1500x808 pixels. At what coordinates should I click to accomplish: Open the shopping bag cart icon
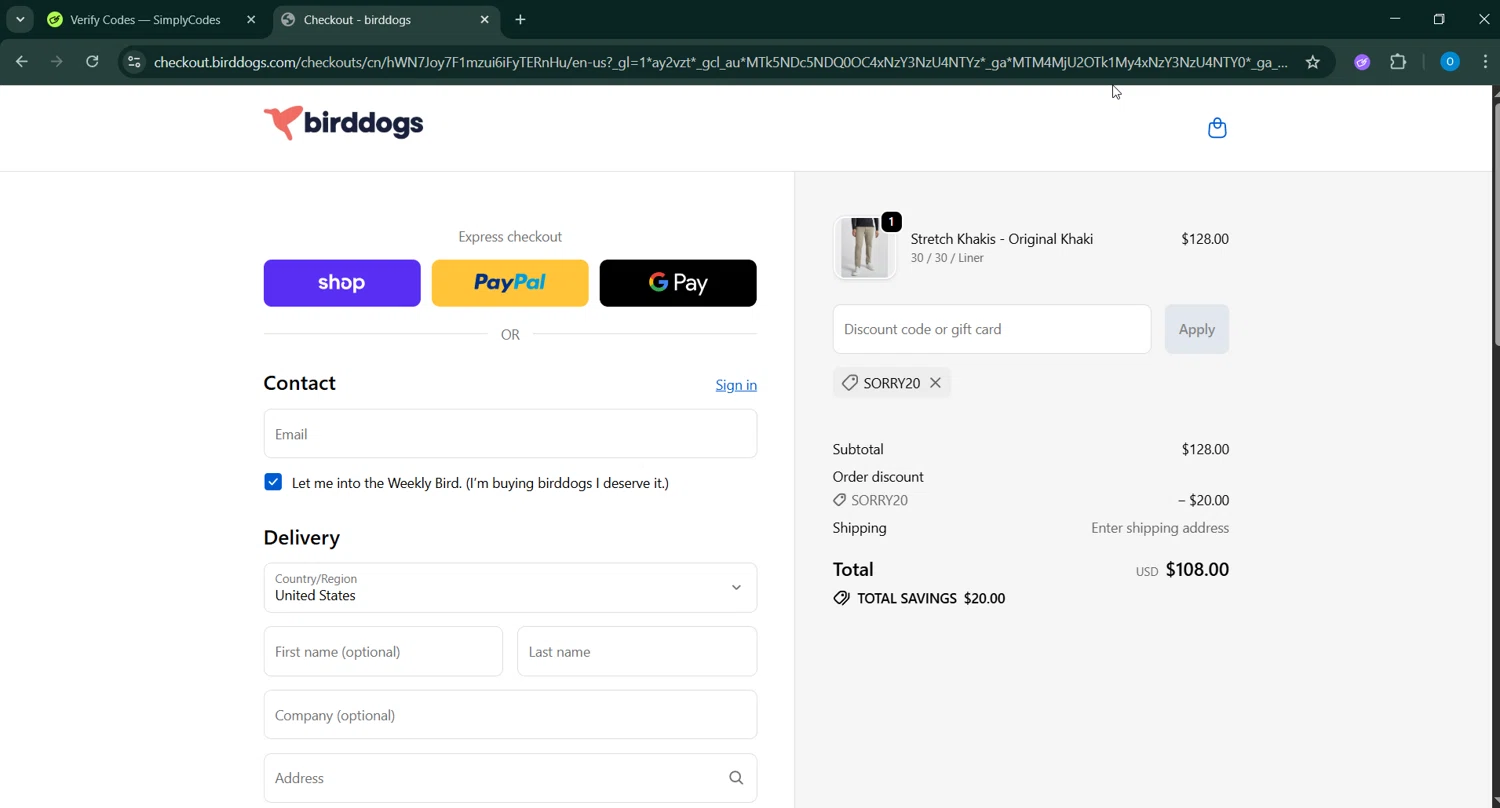click(x=1217, y=128)
